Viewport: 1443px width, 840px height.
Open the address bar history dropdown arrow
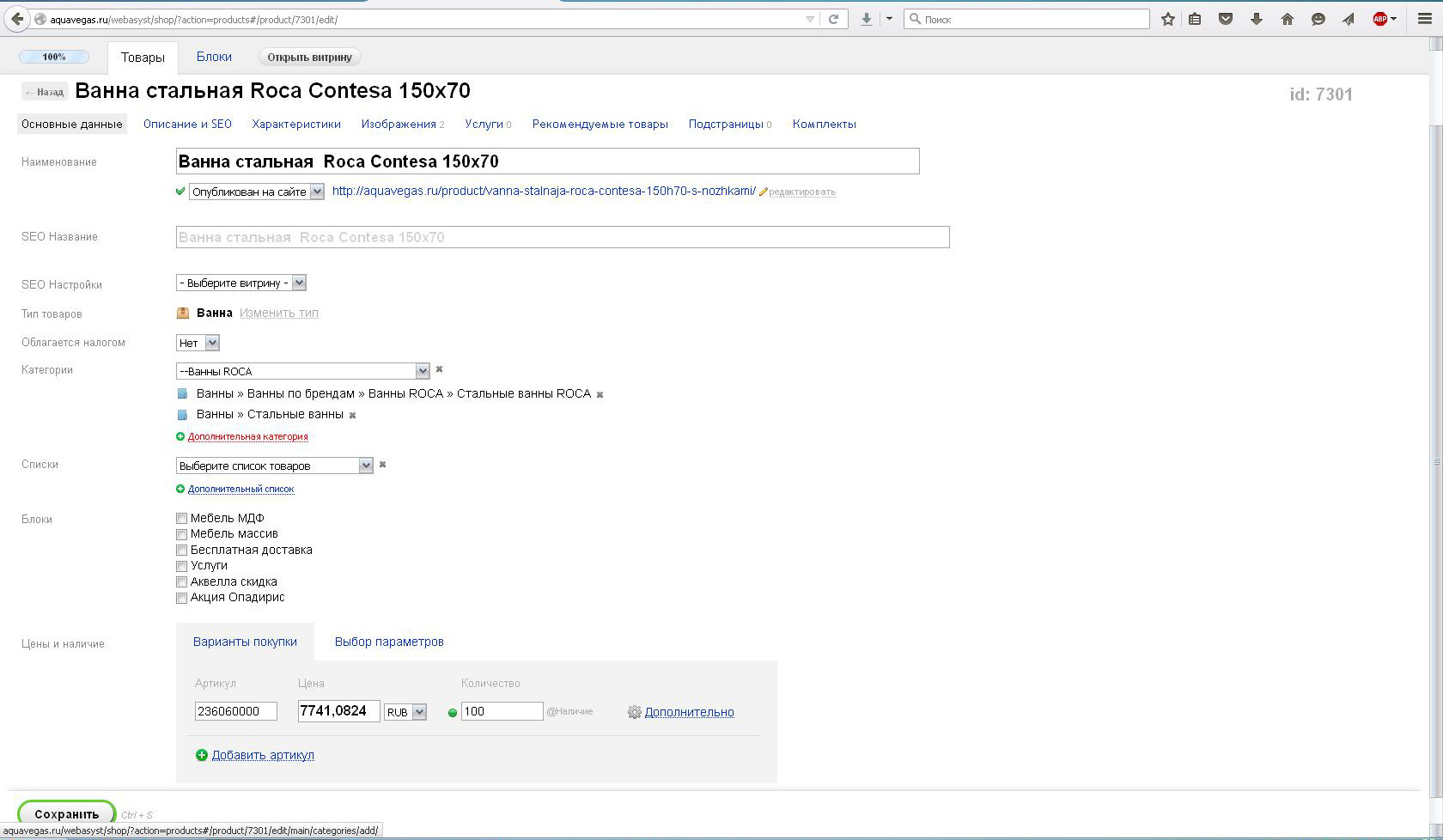tap(810, 19)
